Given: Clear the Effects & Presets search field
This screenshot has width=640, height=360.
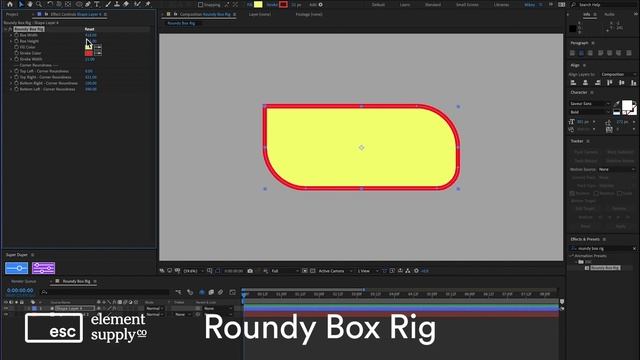Looking at the screenshot, I should (x=634, y=248).
